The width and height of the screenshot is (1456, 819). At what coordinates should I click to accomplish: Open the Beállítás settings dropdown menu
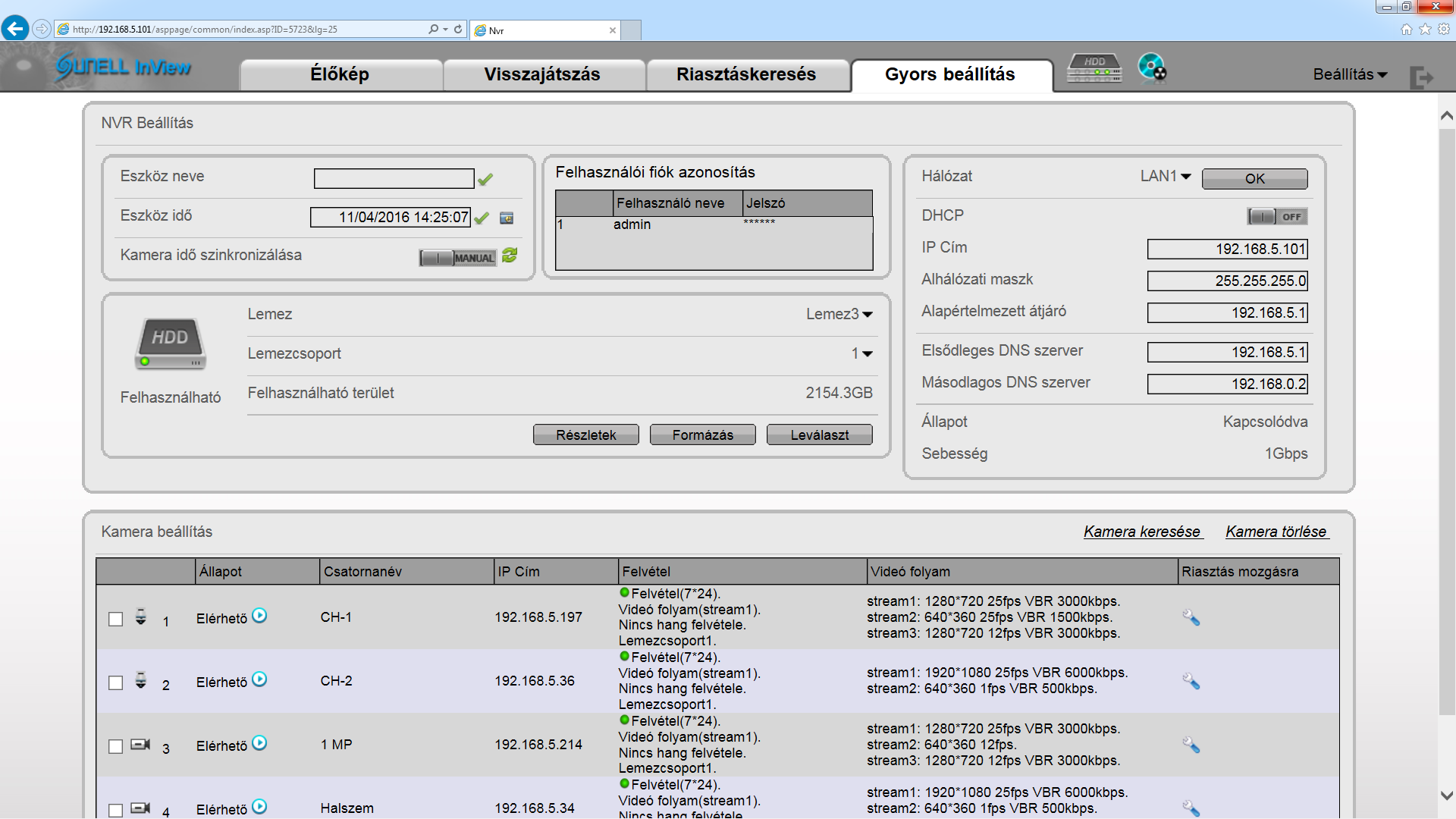pyautogui.click(x=1351, y=74)
